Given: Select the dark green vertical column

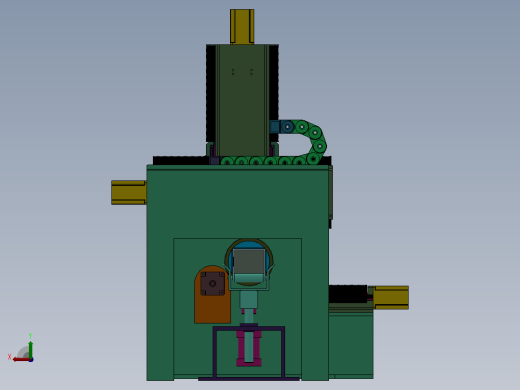Looking at the screenshot, I should tap(242, 100).
